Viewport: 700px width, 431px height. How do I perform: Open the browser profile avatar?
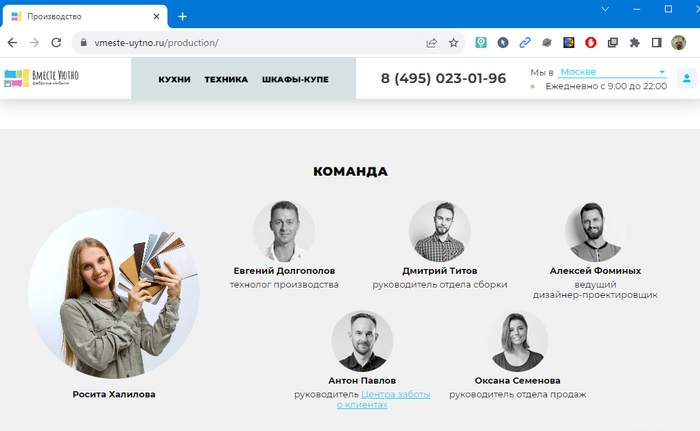679,43
